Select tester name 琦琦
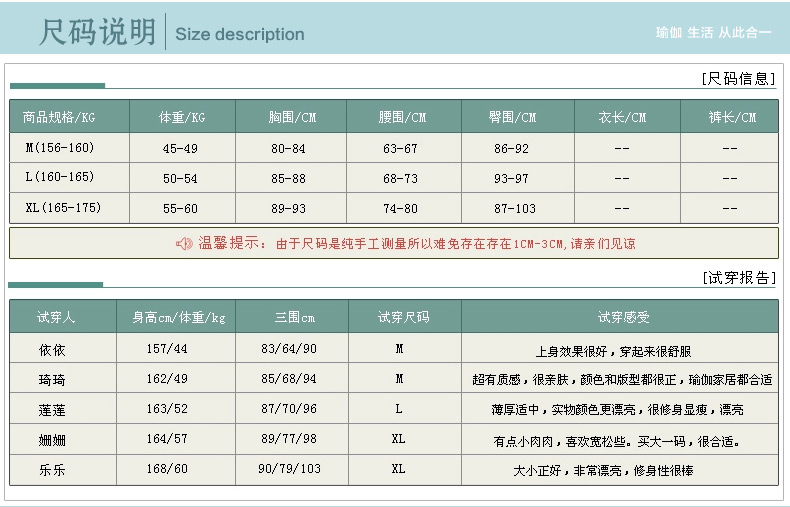Screen dimensions: 790x507 pos(52,380)
